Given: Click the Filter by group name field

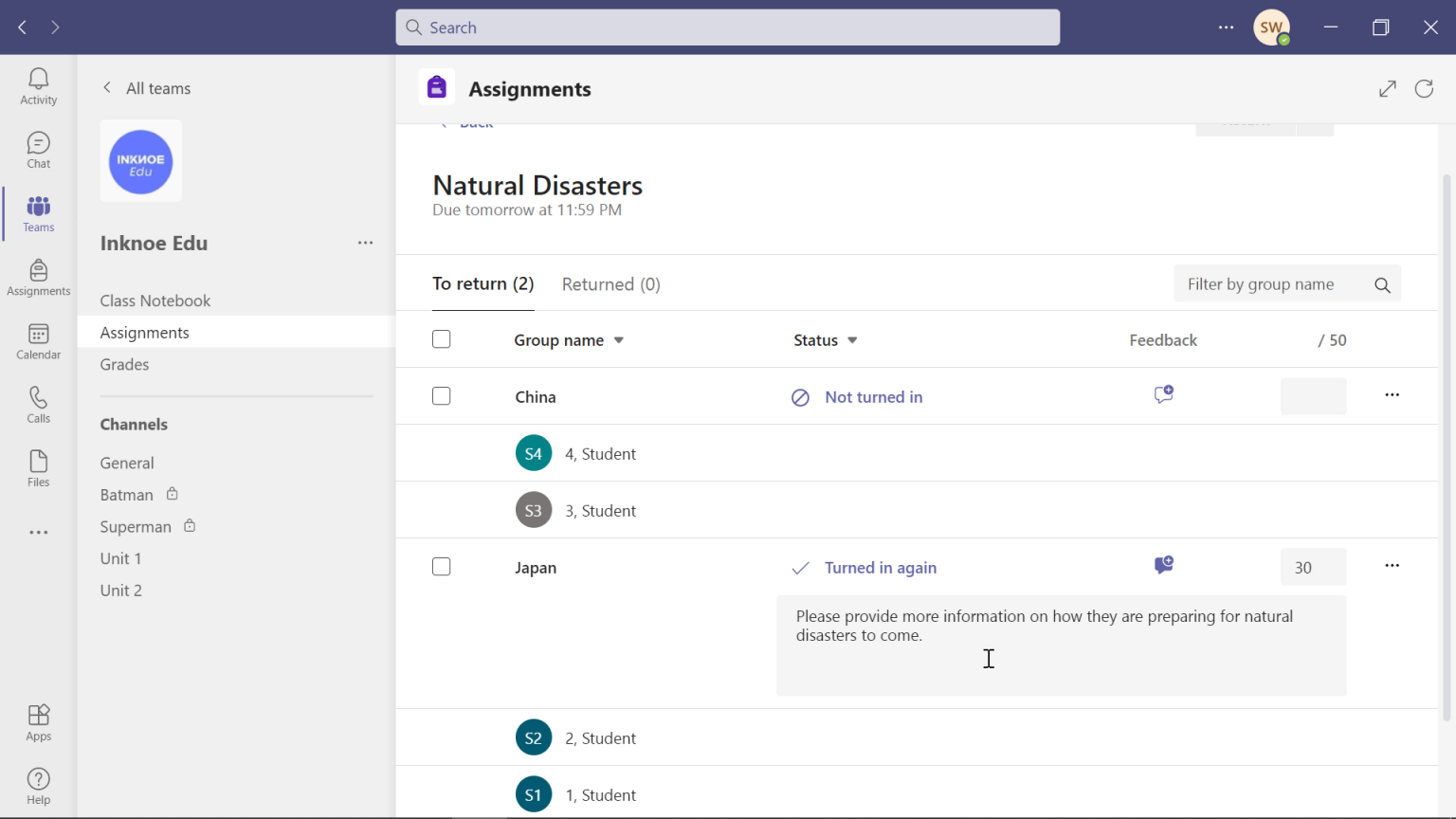Looking at the screenshot, I should [1270, 283].
